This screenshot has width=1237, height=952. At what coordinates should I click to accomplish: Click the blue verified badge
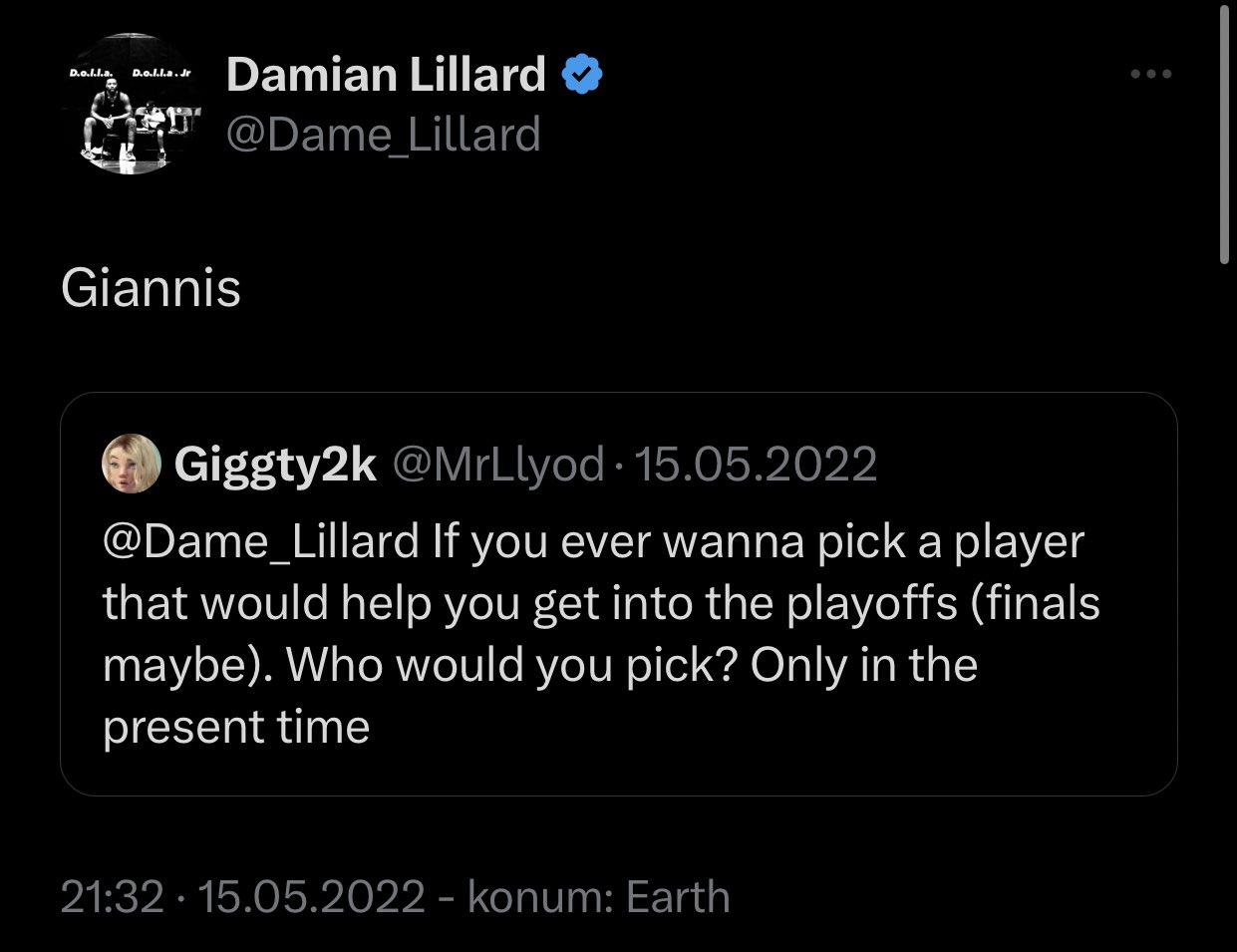pos(583,75)
